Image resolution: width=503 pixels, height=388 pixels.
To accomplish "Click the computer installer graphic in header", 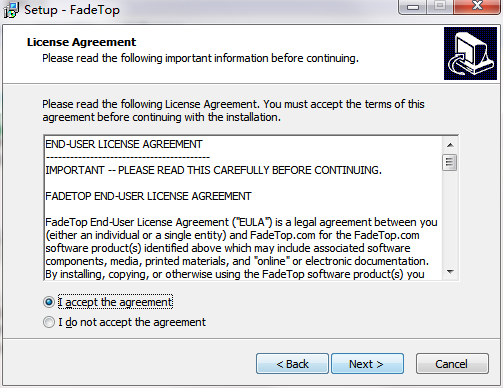I will click(x=470, y=54).
